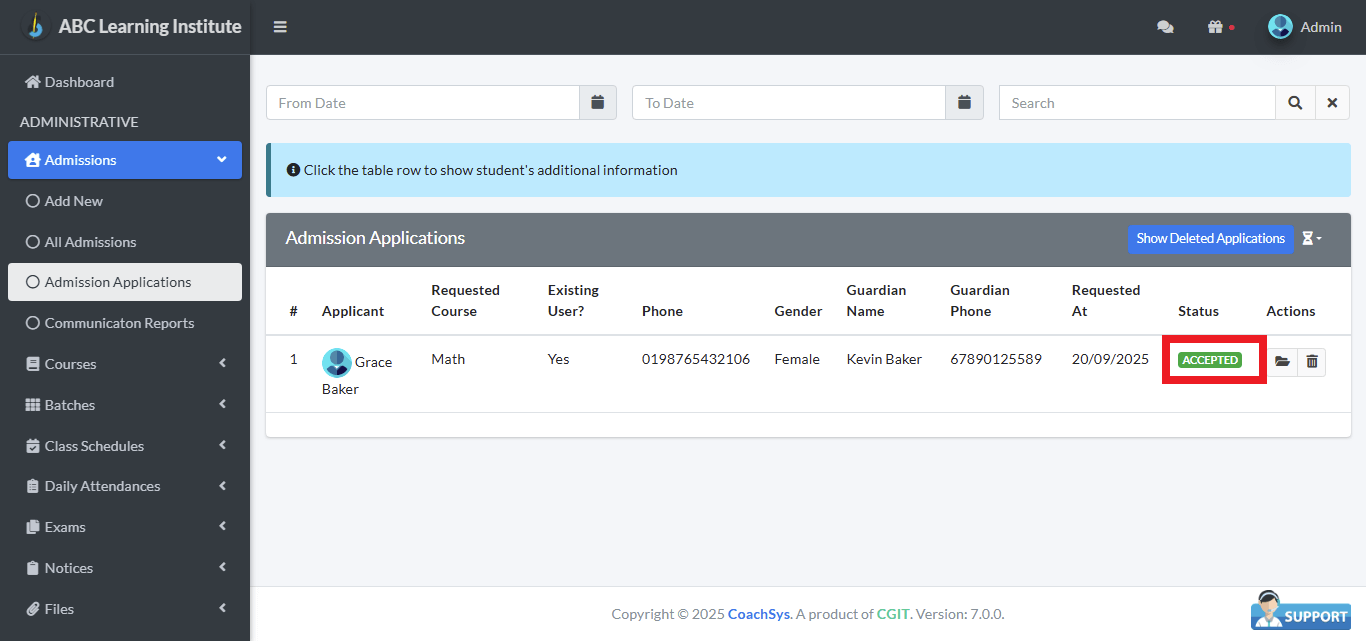Click the hamburger menu toggle icon
The height and width of the screenshot is (641, 1366).
point(280,27)
